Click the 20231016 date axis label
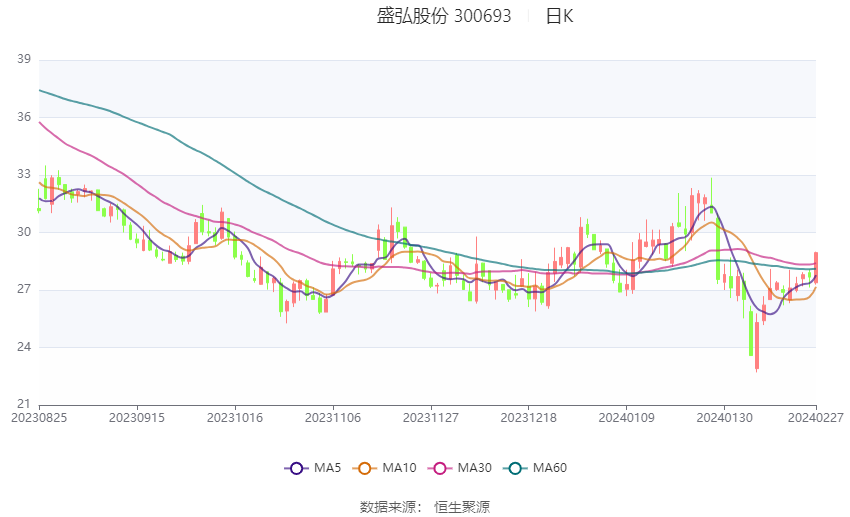The image size is (850, 517). 235,418
